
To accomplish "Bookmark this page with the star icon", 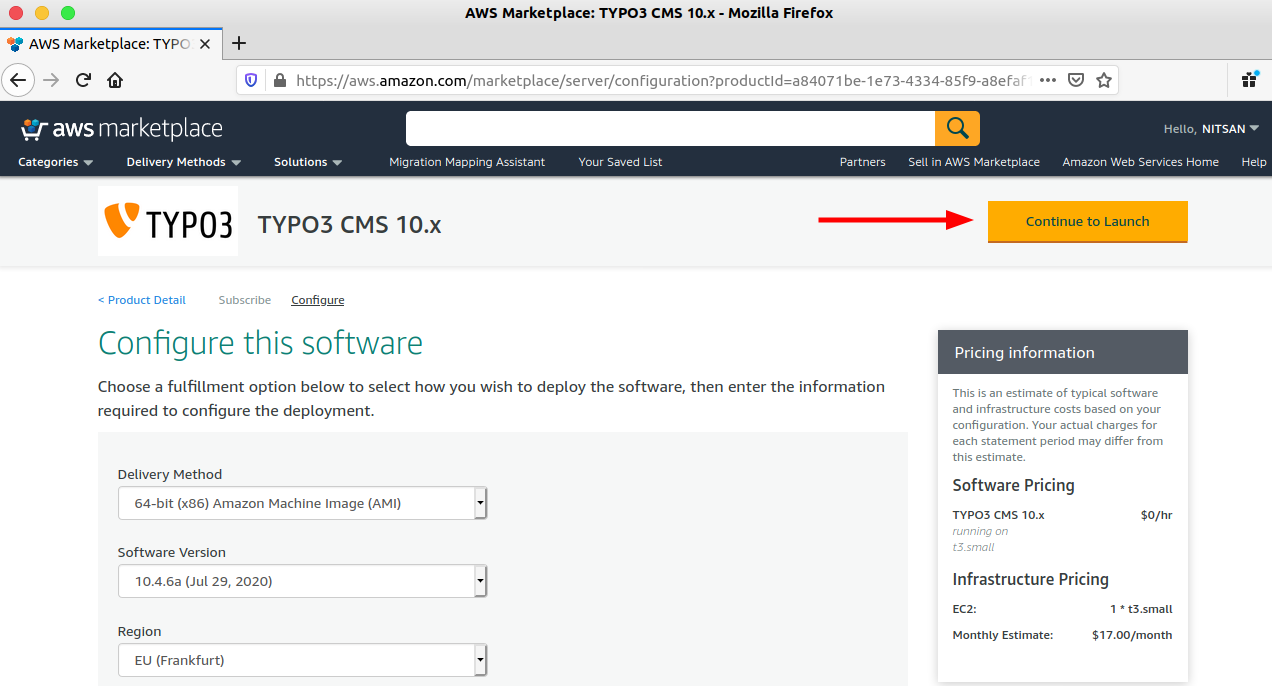I will (x=1103, y=80).
